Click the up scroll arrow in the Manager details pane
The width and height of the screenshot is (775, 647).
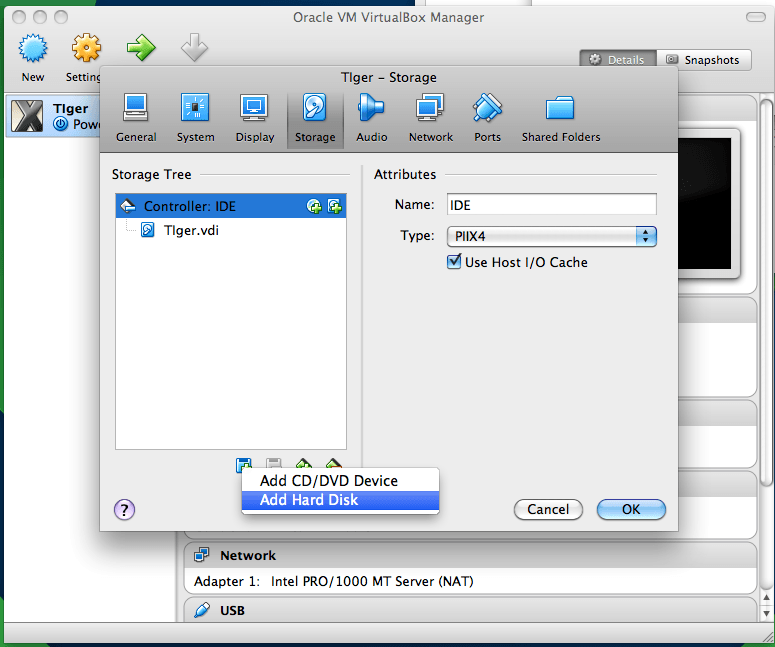pos(767,597)
